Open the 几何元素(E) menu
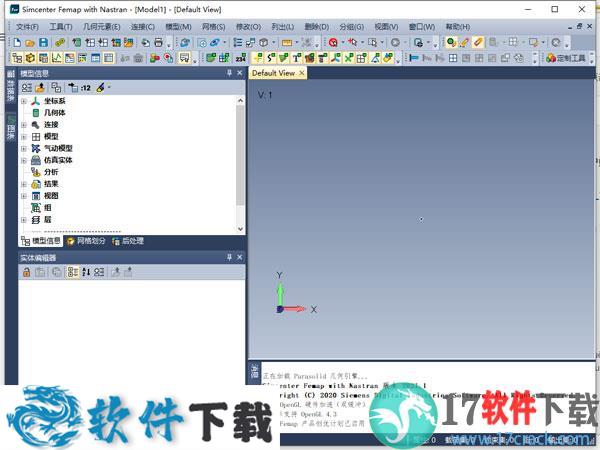The width and height of the screenshot is (600, 450). (x=101, y=27)
